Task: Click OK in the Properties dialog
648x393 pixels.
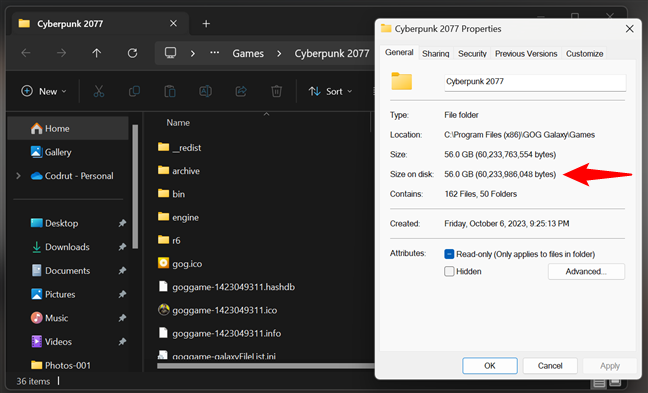Action: coord(490,366)
